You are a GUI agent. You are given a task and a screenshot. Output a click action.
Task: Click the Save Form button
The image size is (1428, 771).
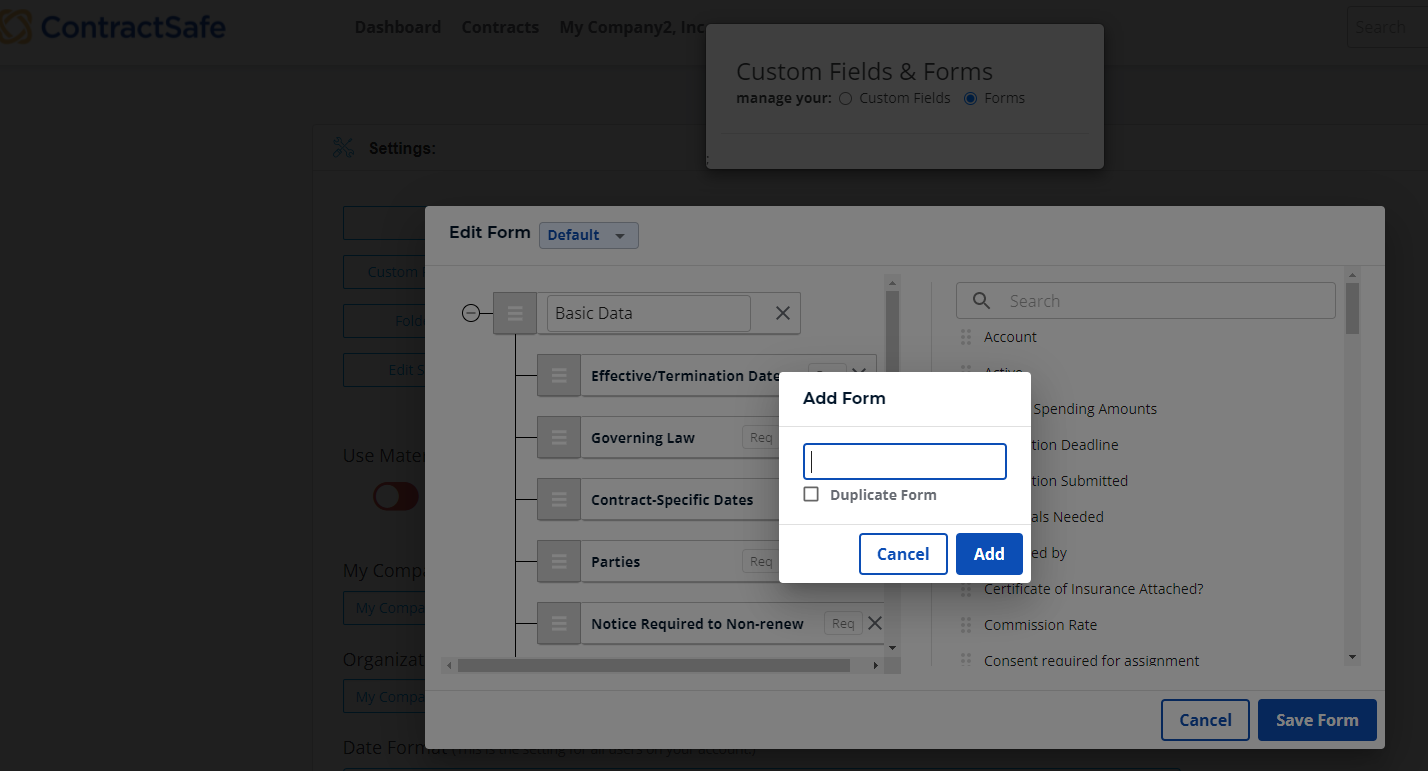click(x=1317, y=720)
